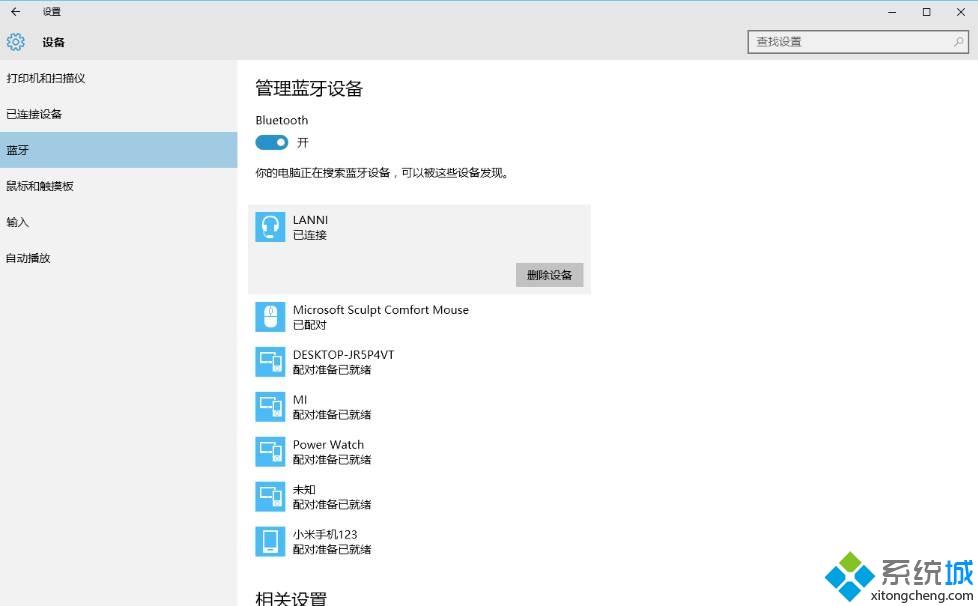Open 鼠标和触摸板 settings page

(x=119, y=186)
